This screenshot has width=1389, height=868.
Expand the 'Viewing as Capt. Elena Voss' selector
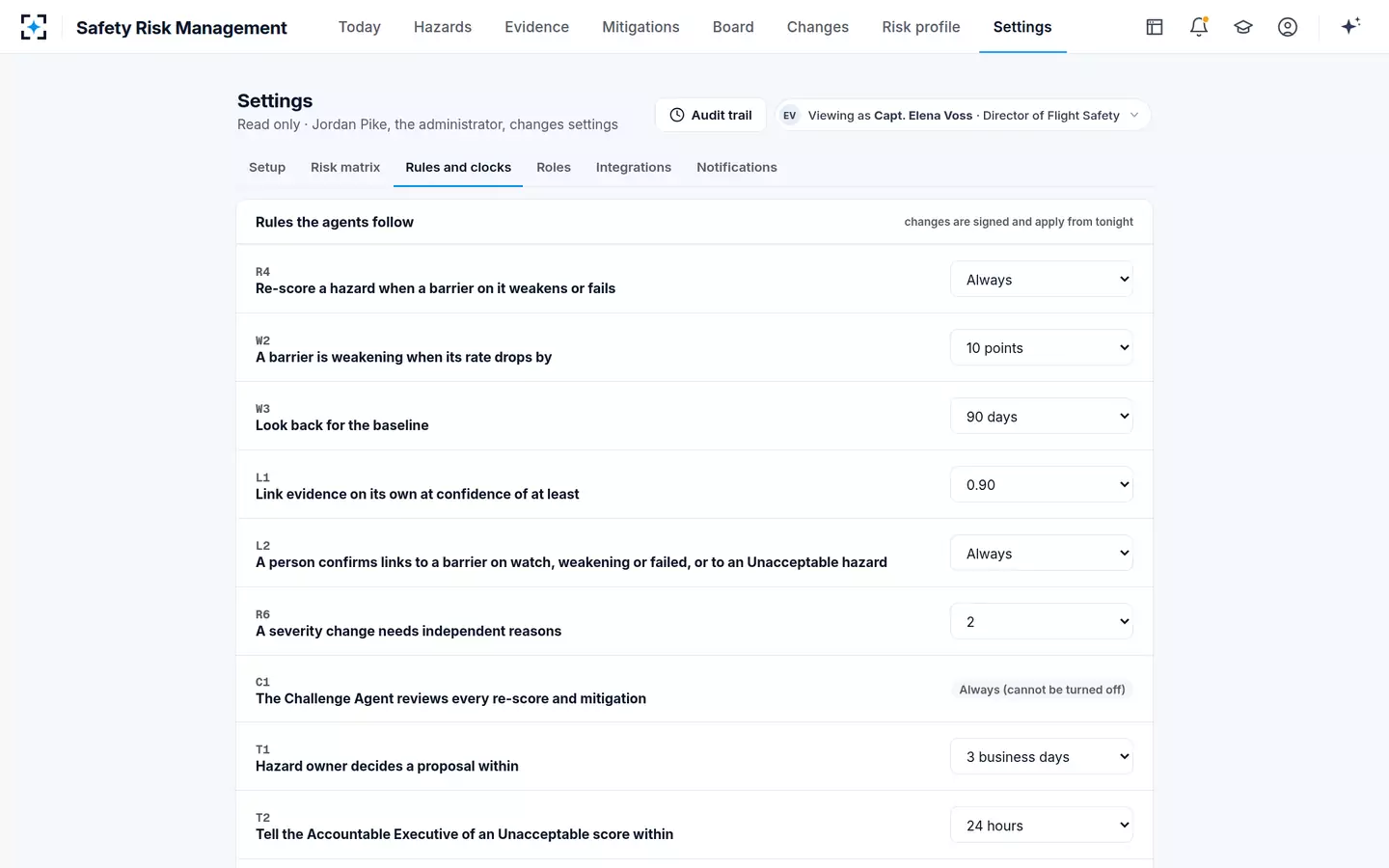click(x=963, y=115)
